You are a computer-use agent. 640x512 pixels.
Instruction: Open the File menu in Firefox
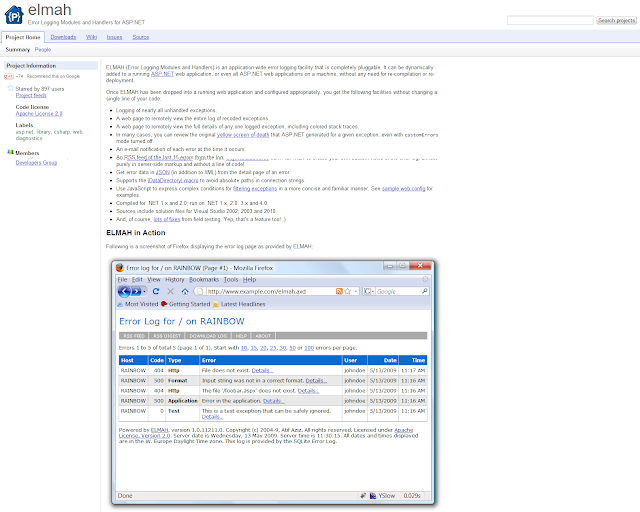click(x=122, y=280)
